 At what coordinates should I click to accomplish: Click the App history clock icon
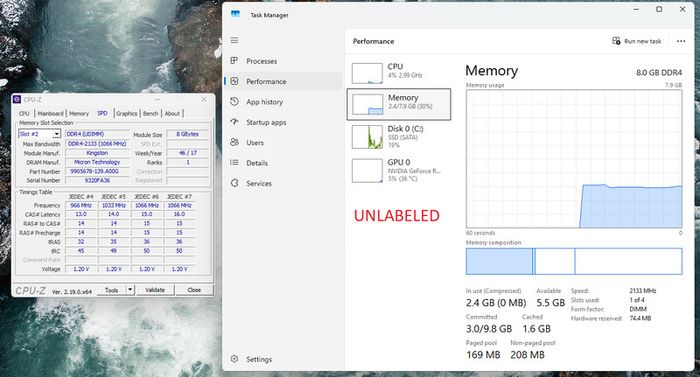click(x=234, y=101)
